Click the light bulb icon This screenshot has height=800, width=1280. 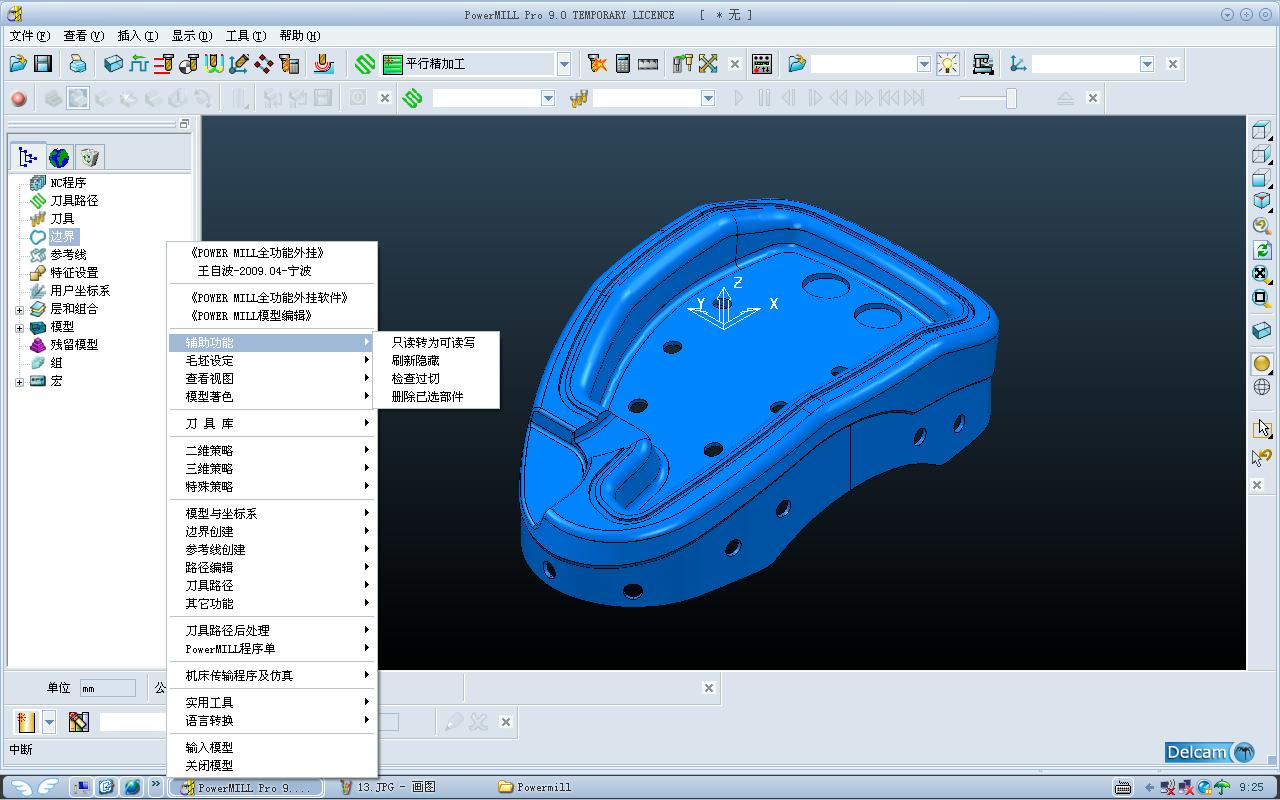tap(947, 64)
